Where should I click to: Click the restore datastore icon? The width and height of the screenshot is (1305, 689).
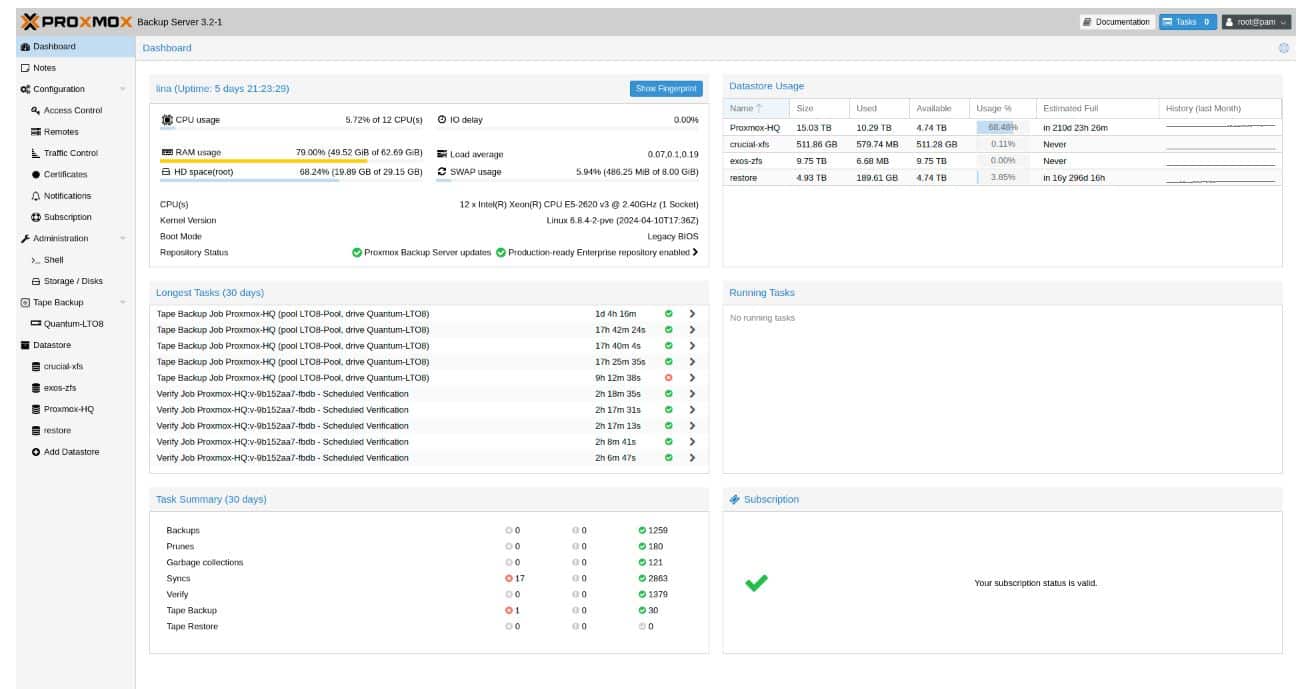[x=36, y=431]
